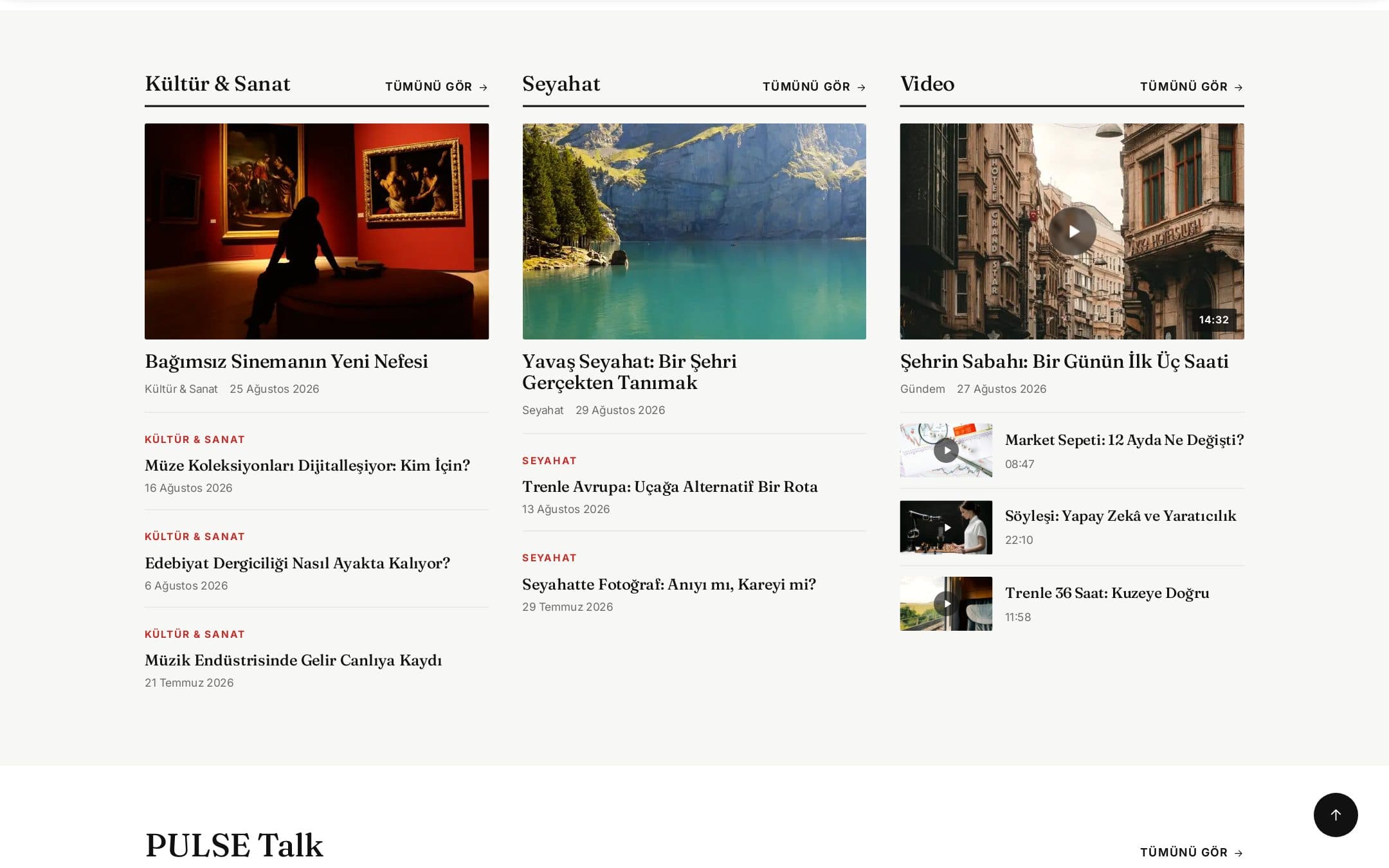Open Tümünü Gör for Kültür & Sanat
Viewport: 1389px width, 868px height.
[437, 87]
